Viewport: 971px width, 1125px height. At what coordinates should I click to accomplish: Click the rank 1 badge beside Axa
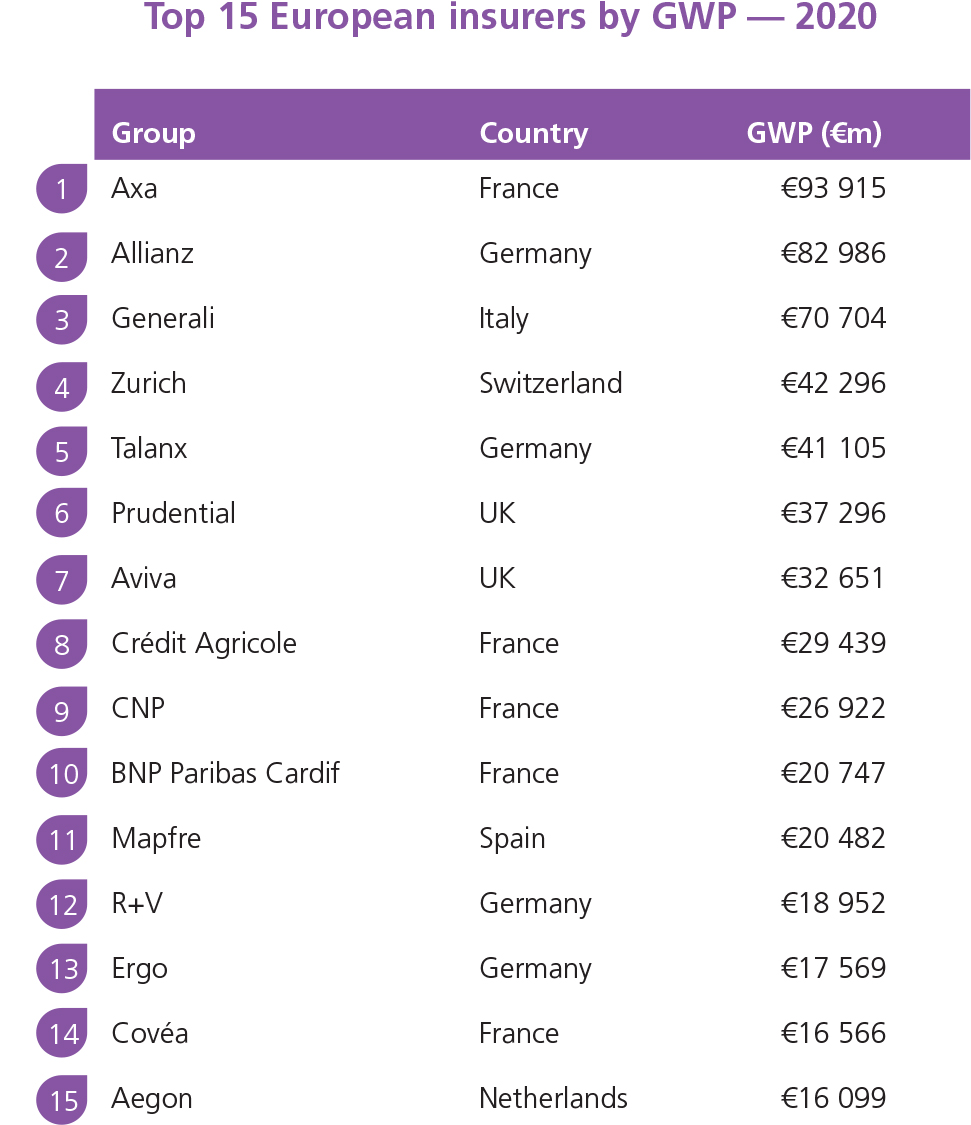click(62, 189)
